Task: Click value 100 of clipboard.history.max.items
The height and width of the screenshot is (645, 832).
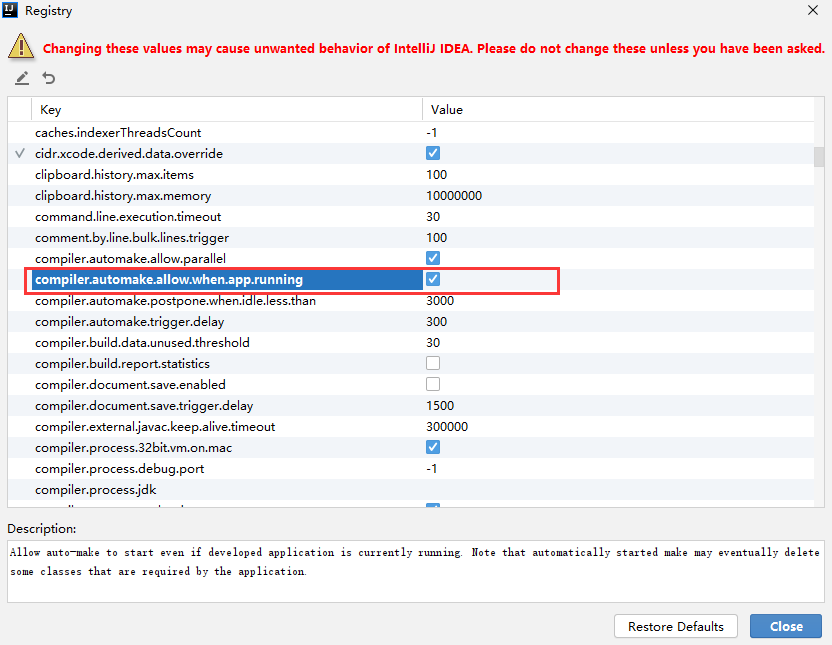Action: click(437, 175)
